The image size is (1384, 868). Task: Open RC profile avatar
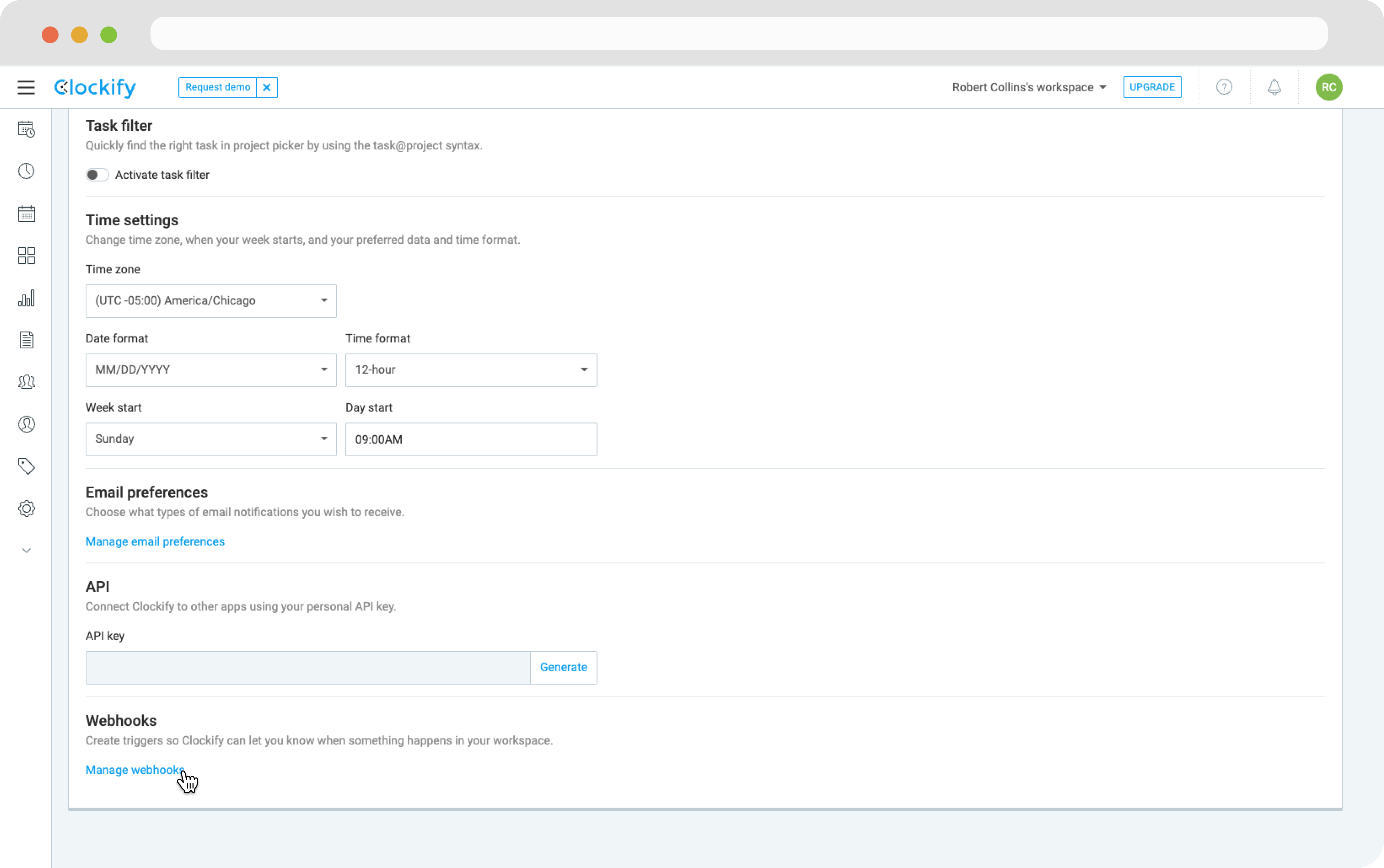(x=1328, y=87)
